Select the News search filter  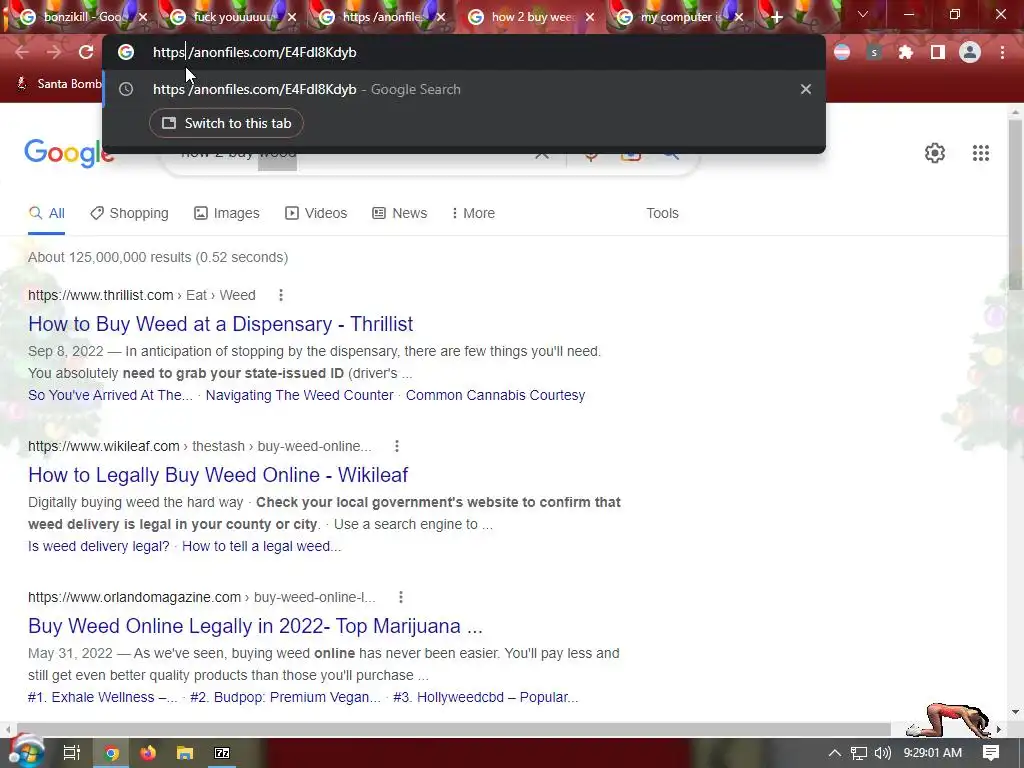400,213
